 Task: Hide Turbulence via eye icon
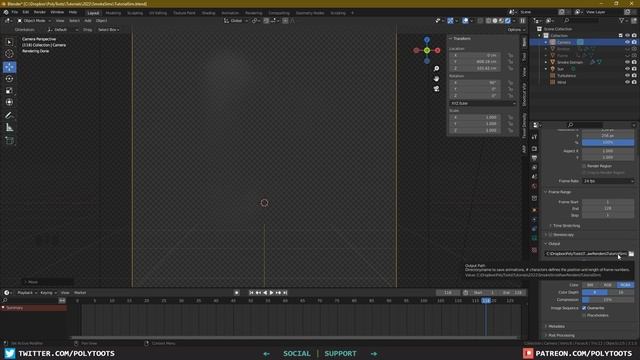point(627,76)
